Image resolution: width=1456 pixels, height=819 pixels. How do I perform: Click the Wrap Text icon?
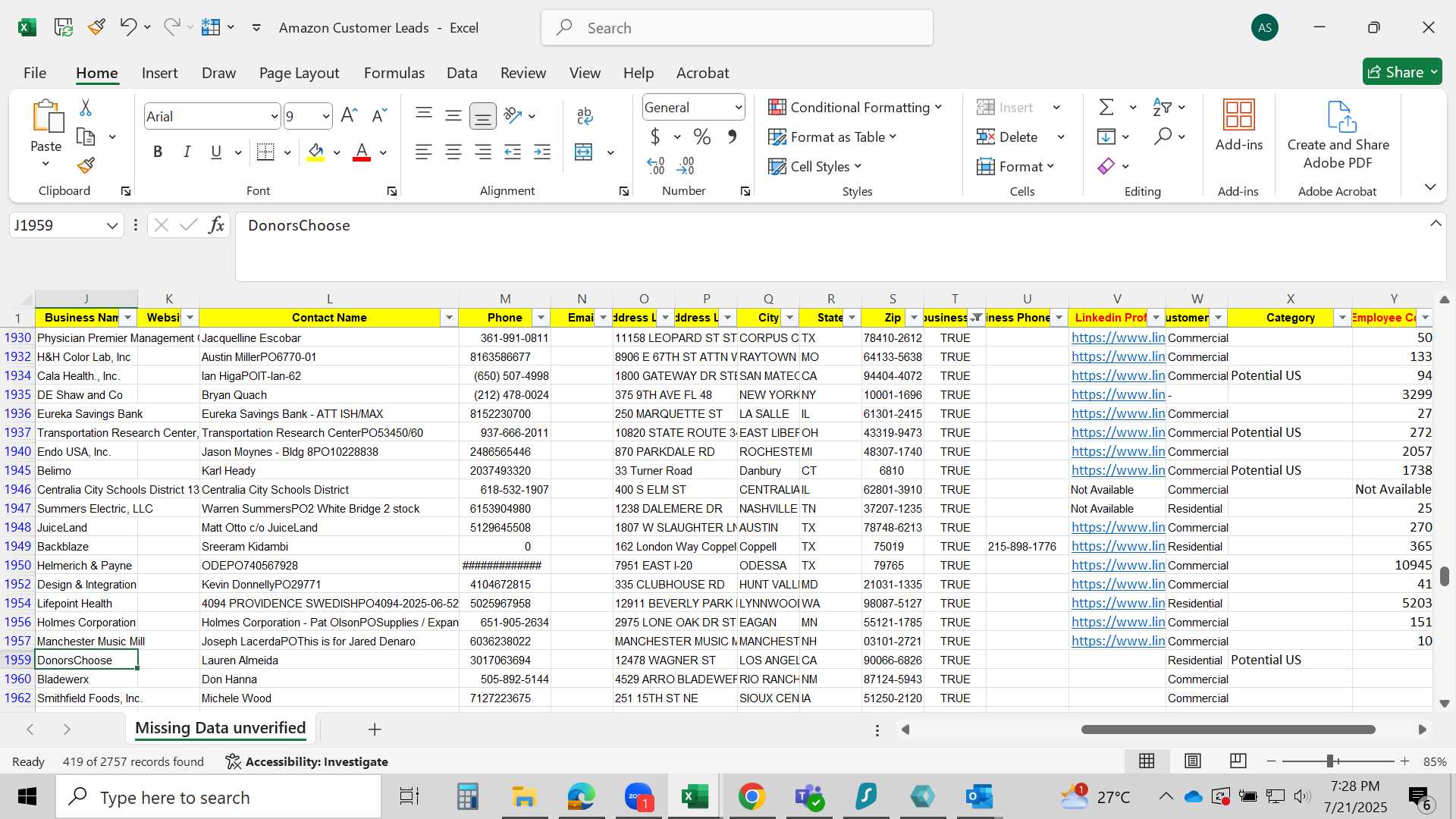pyautogui.click(x=585, y=115)
